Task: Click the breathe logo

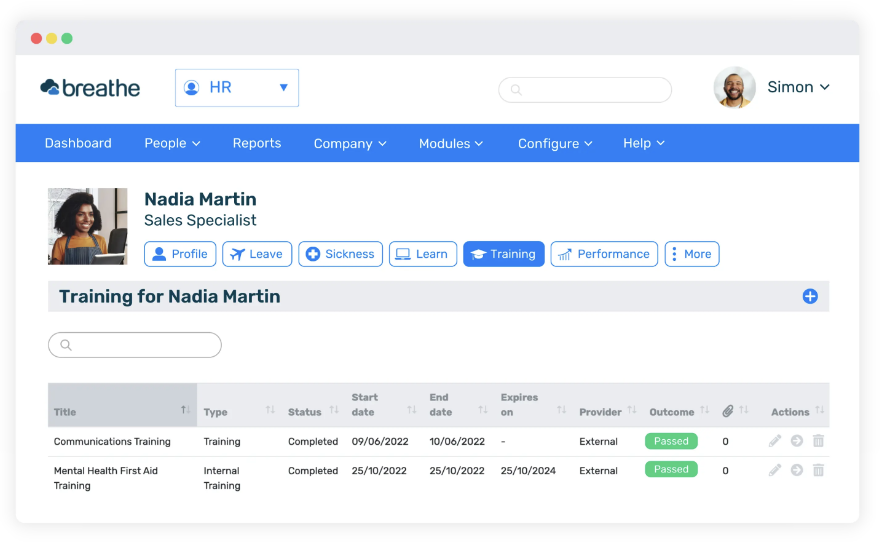Action: point(90,88)
